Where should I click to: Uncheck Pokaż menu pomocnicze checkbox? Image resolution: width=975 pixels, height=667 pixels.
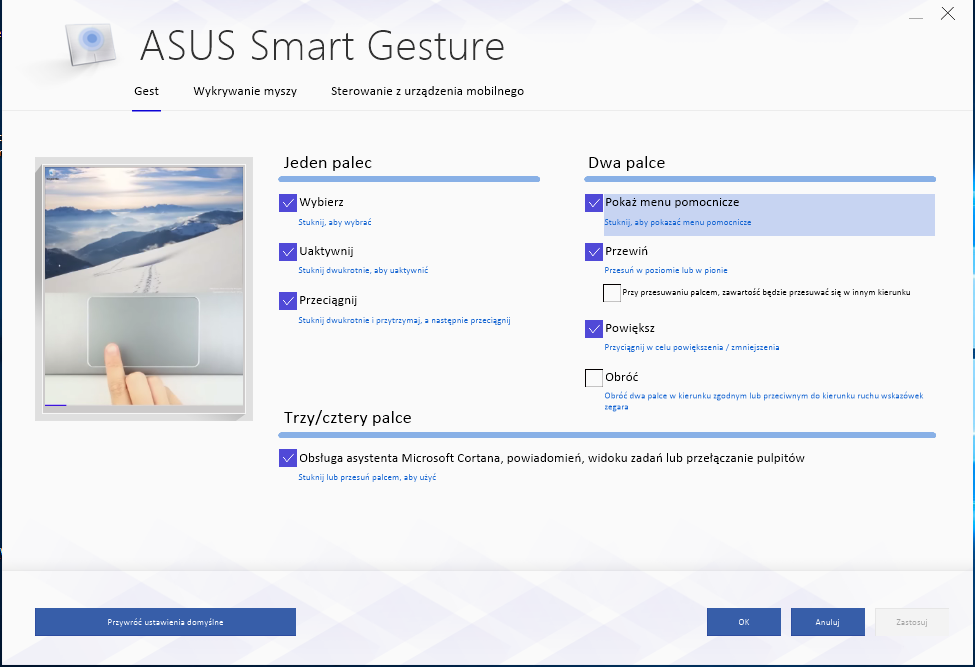click(594, 203)
